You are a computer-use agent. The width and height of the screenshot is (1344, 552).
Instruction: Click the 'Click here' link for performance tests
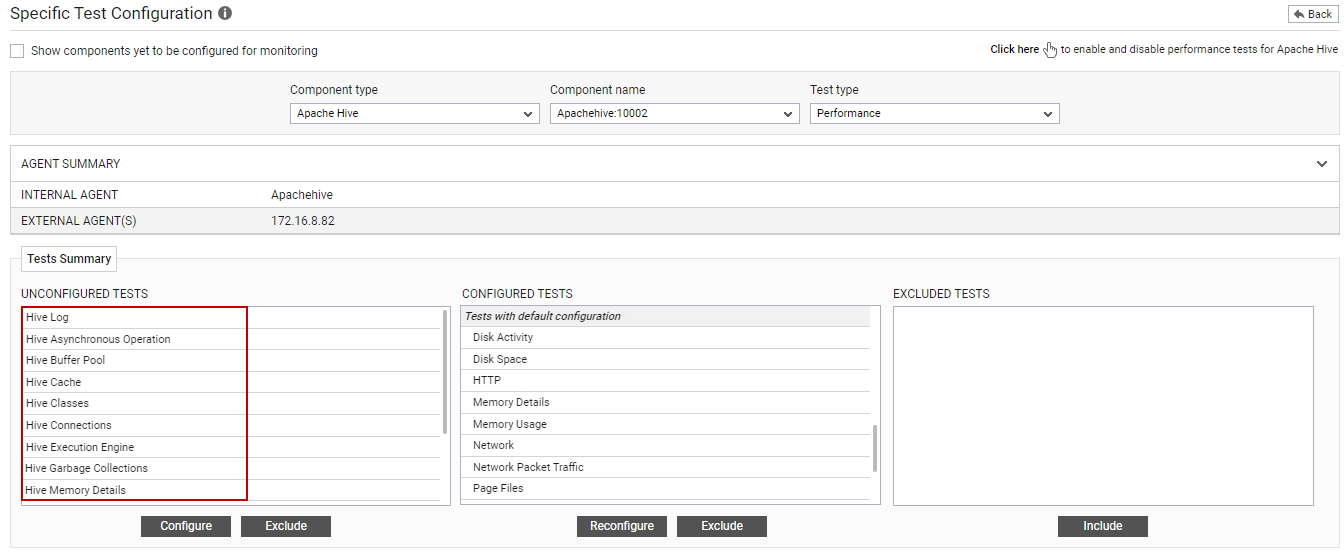pyautogui.click(x=1014, y=49)
